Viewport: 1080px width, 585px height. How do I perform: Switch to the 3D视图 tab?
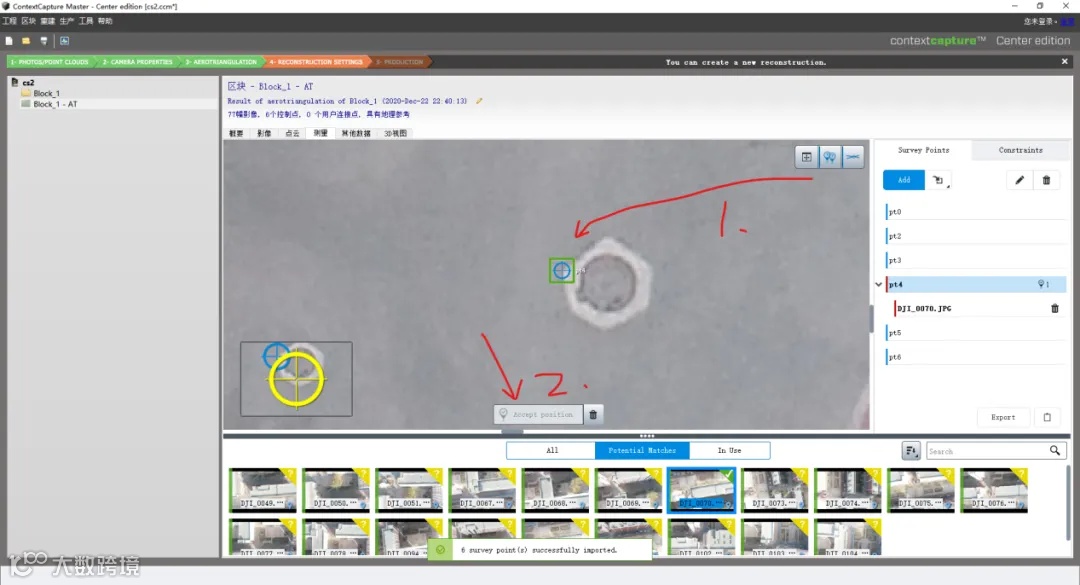pos(395,133)
